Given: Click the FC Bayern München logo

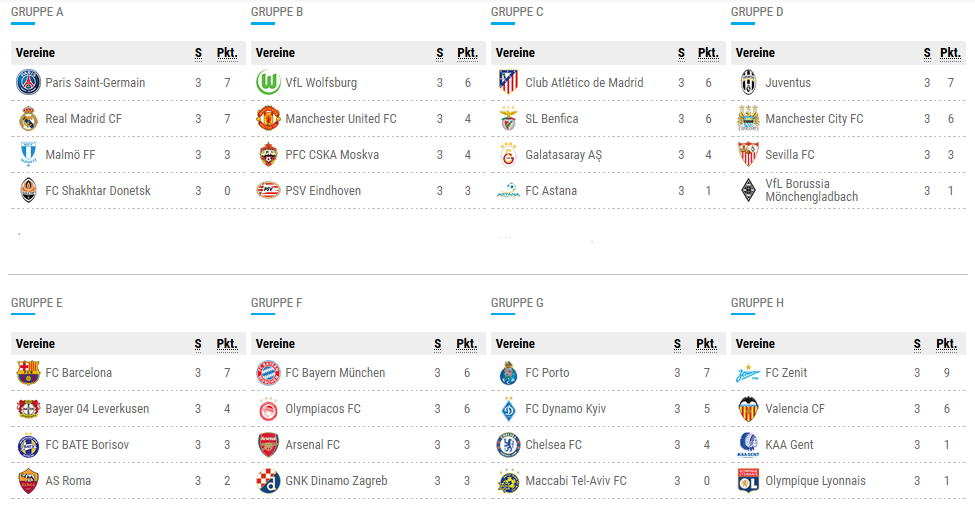Looking at the screenshot, I should [268, 373].
